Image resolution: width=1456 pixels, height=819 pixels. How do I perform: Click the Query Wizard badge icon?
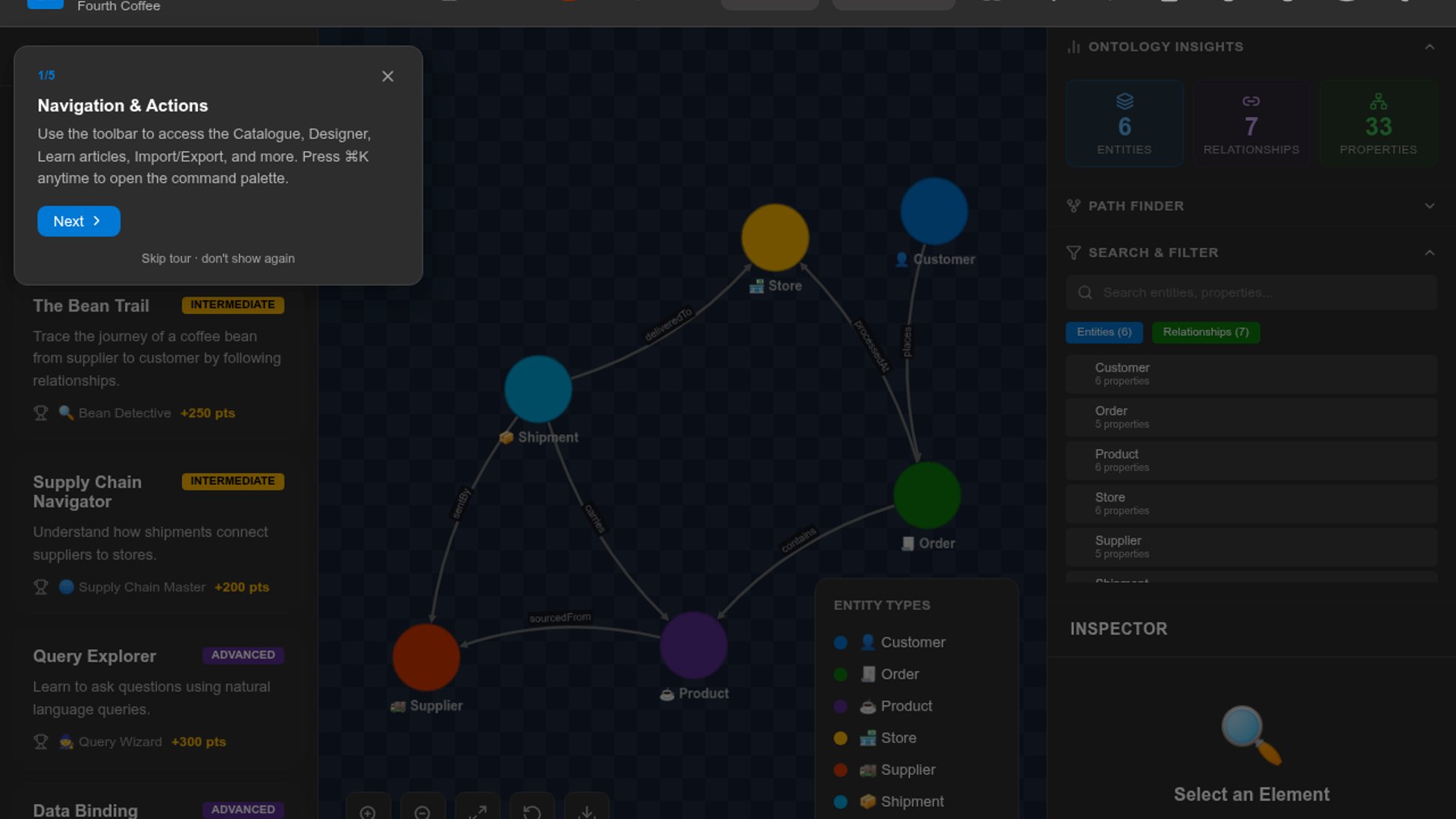click(x=66, y=742)
